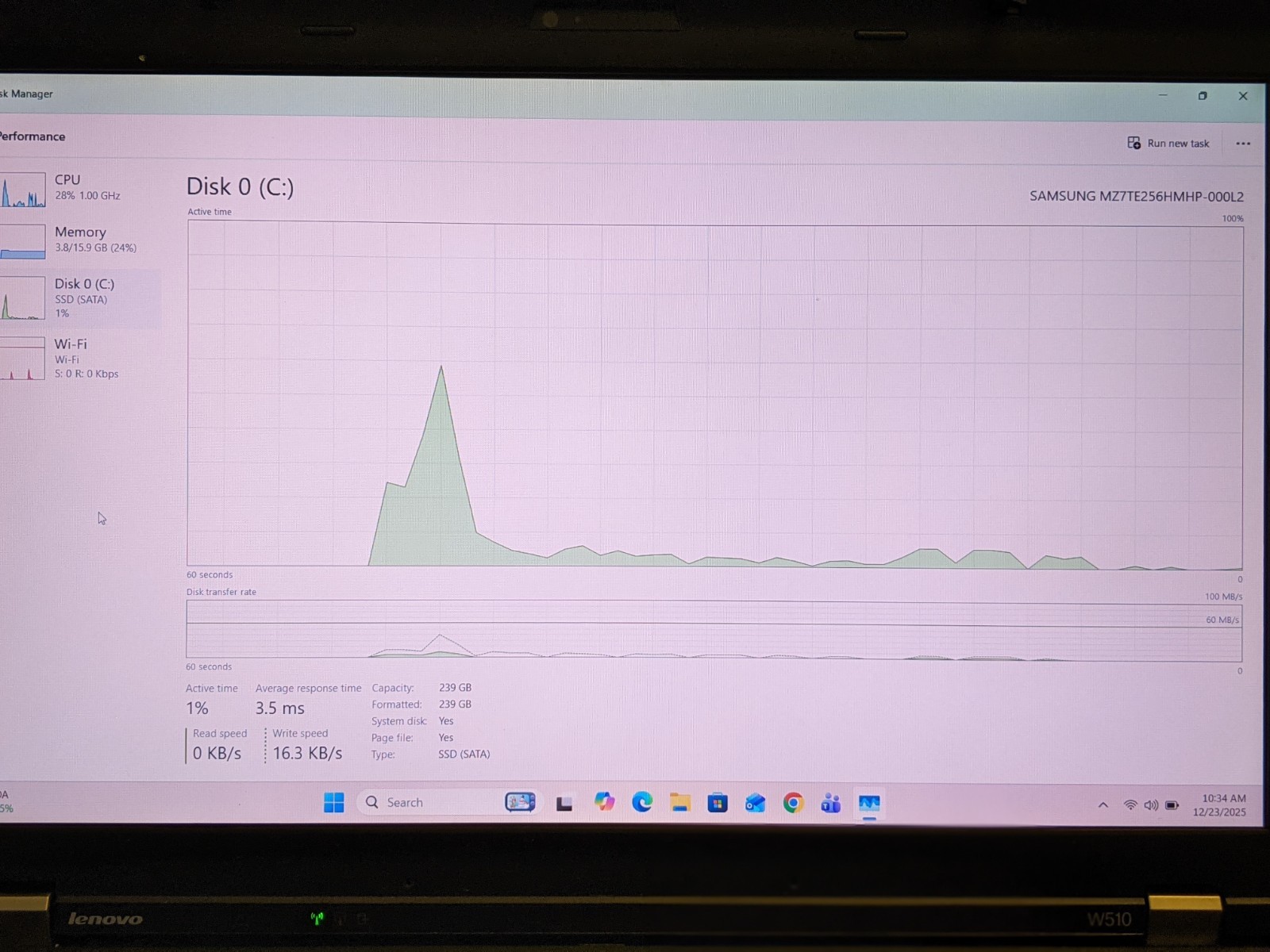This screenshot has height=952, width=1270.
Task: Click the Active time 1% value
Action: [197, 708]
